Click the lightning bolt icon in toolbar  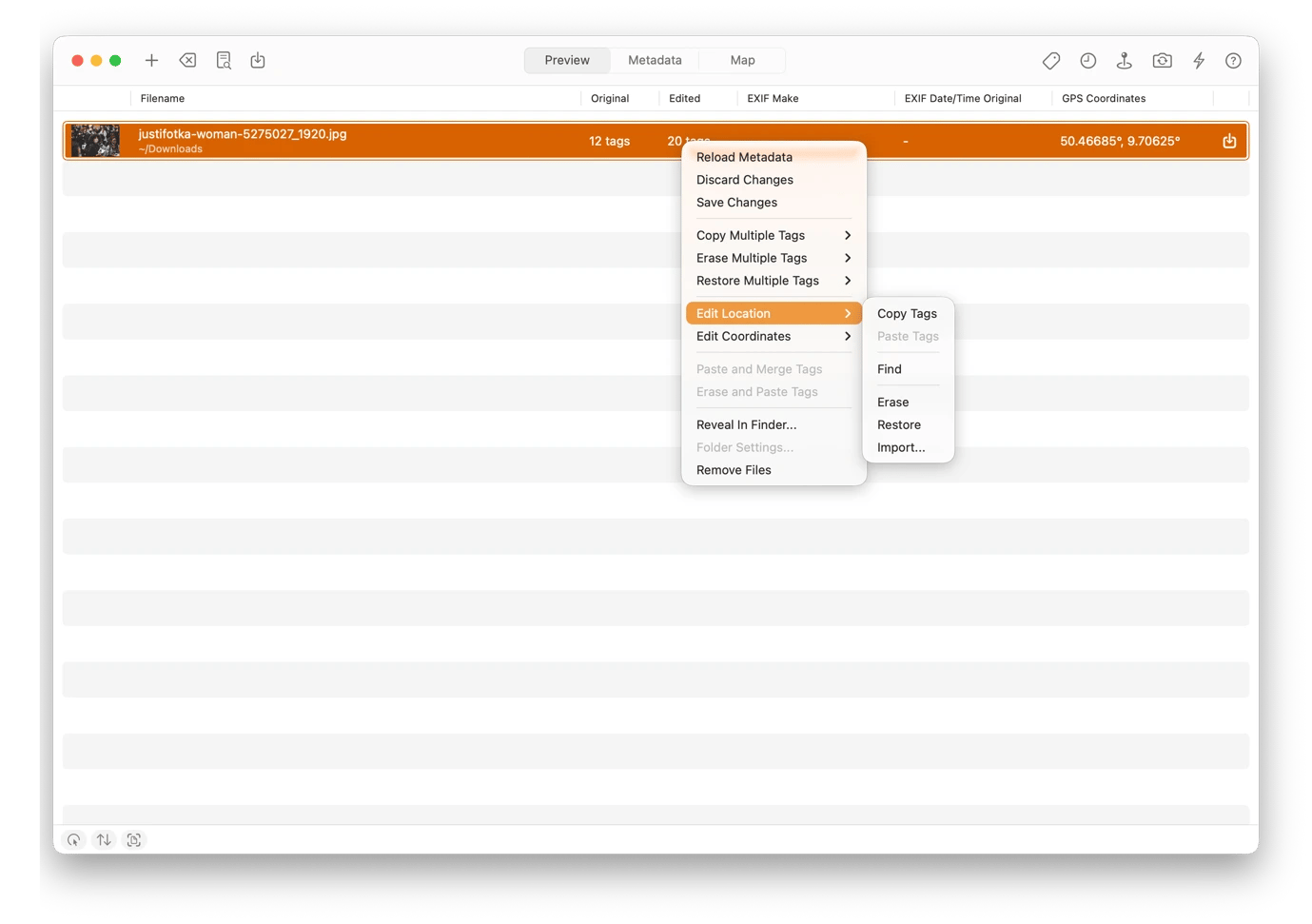pos(1199,60)
